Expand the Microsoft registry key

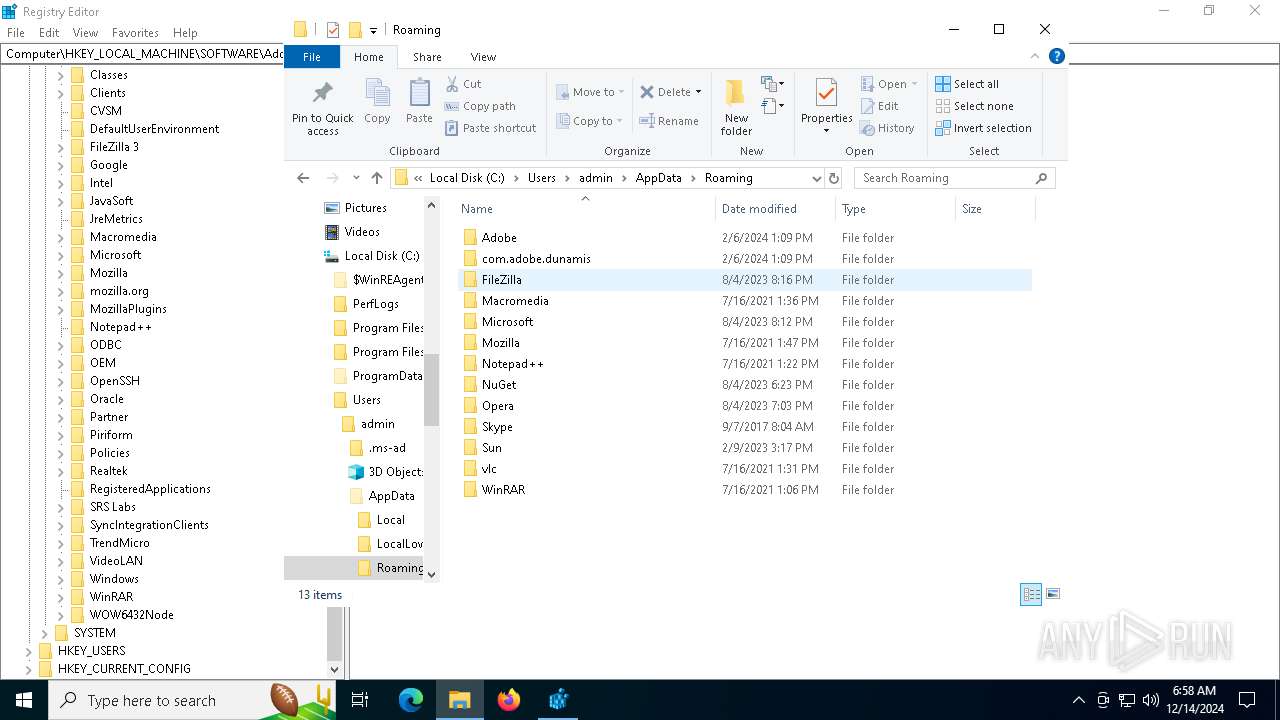[61, 255]
